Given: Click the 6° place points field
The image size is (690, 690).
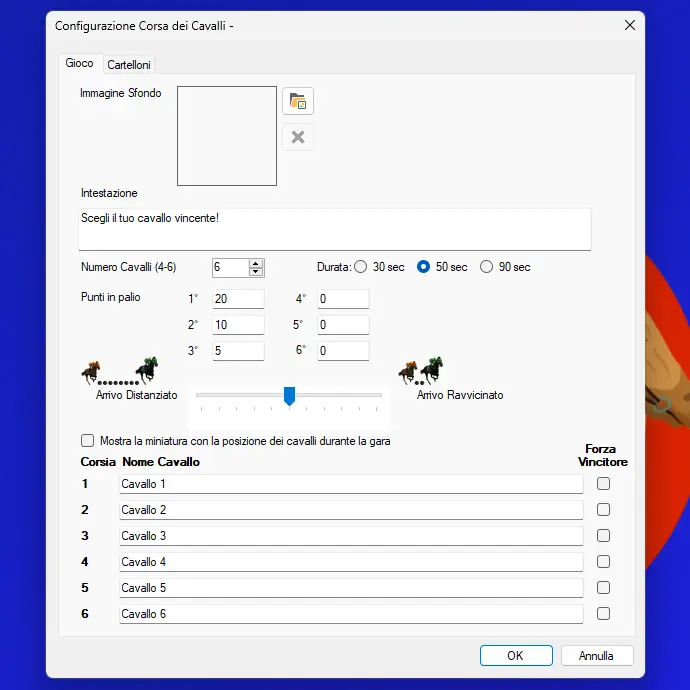Looking at the screenshot, I should [343, 351].
